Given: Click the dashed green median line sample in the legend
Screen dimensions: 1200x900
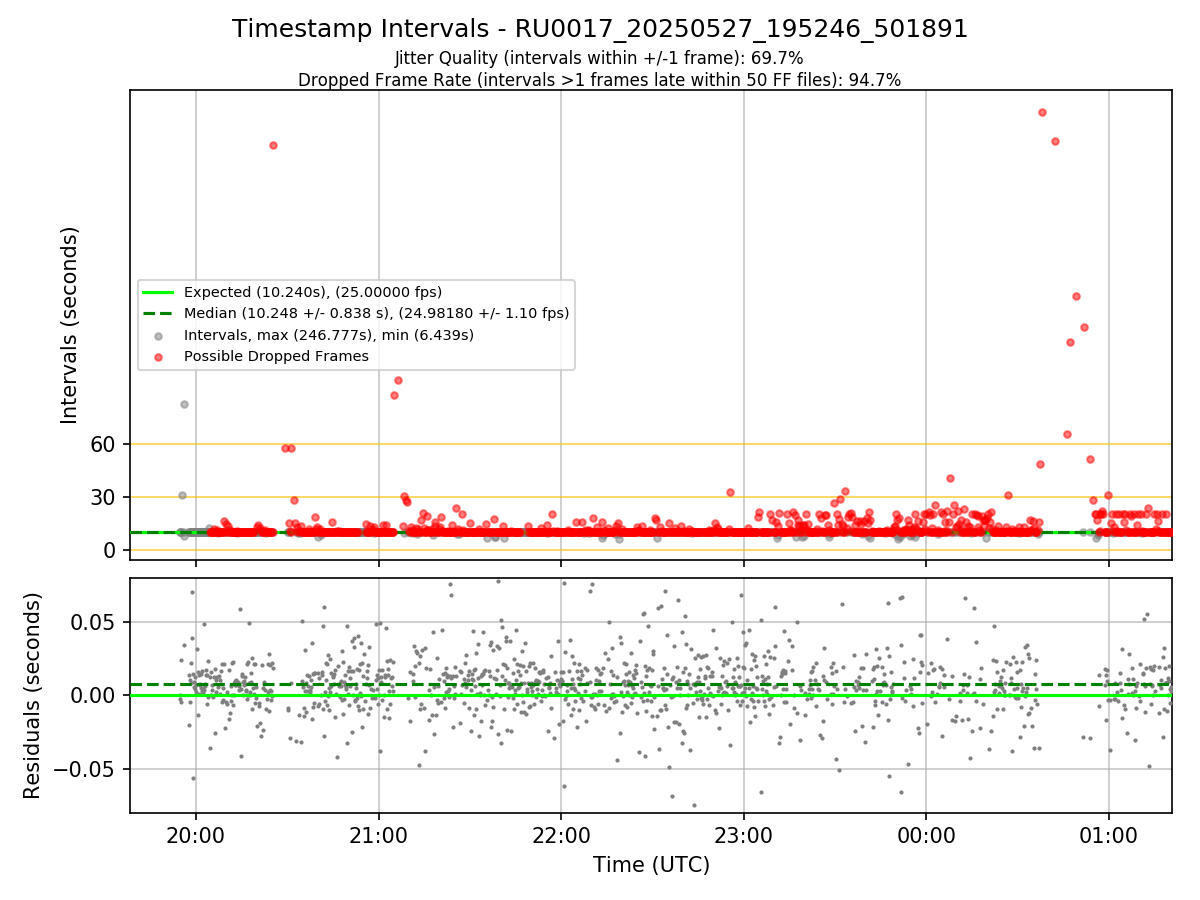Looking at the screenshot, I should coord(160,314).
